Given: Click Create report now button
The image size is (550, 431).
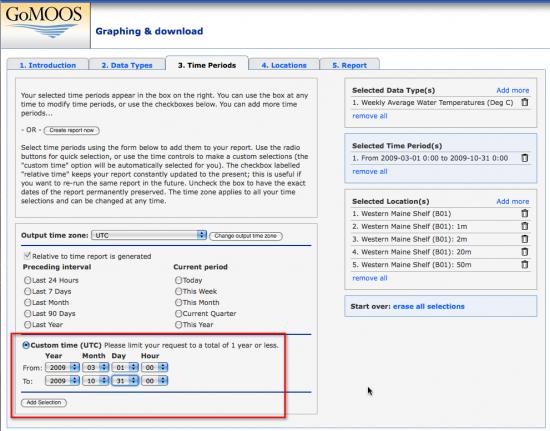Looking at the screenshot, I should tap(72, 130).
